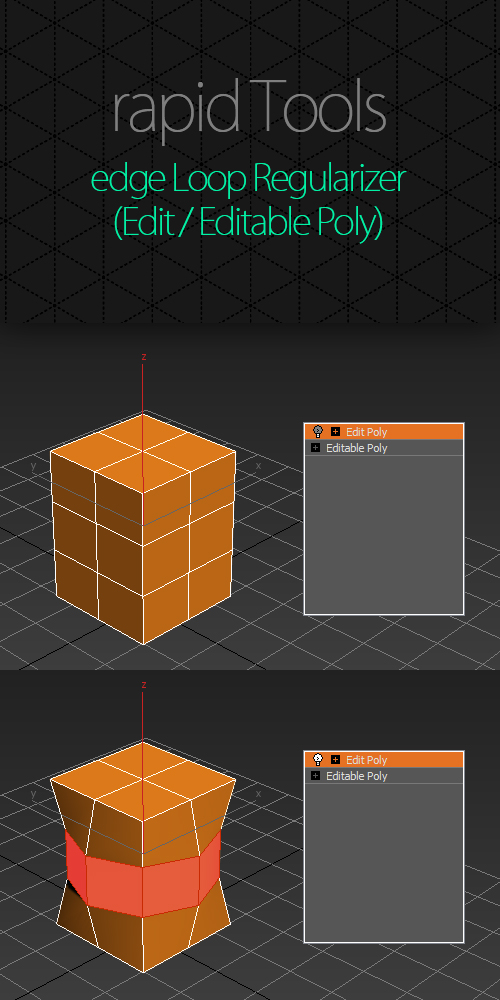Expand Edit Poly plus icon beside straight cube
Screen dimensions: 500x1000
(x=335, y=432)
